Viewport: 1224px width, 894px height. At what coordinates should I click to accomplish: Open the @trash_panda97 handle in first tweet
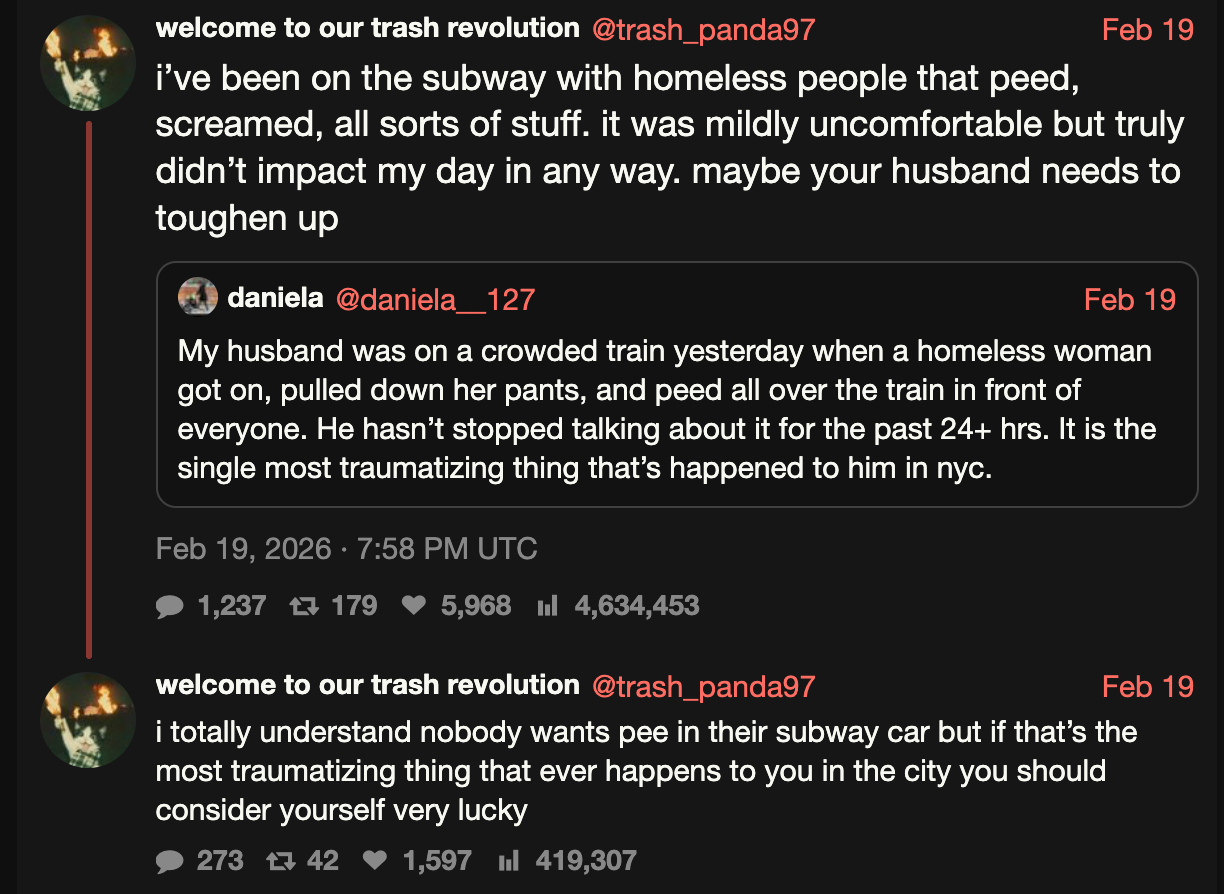[x=703, y=30]
